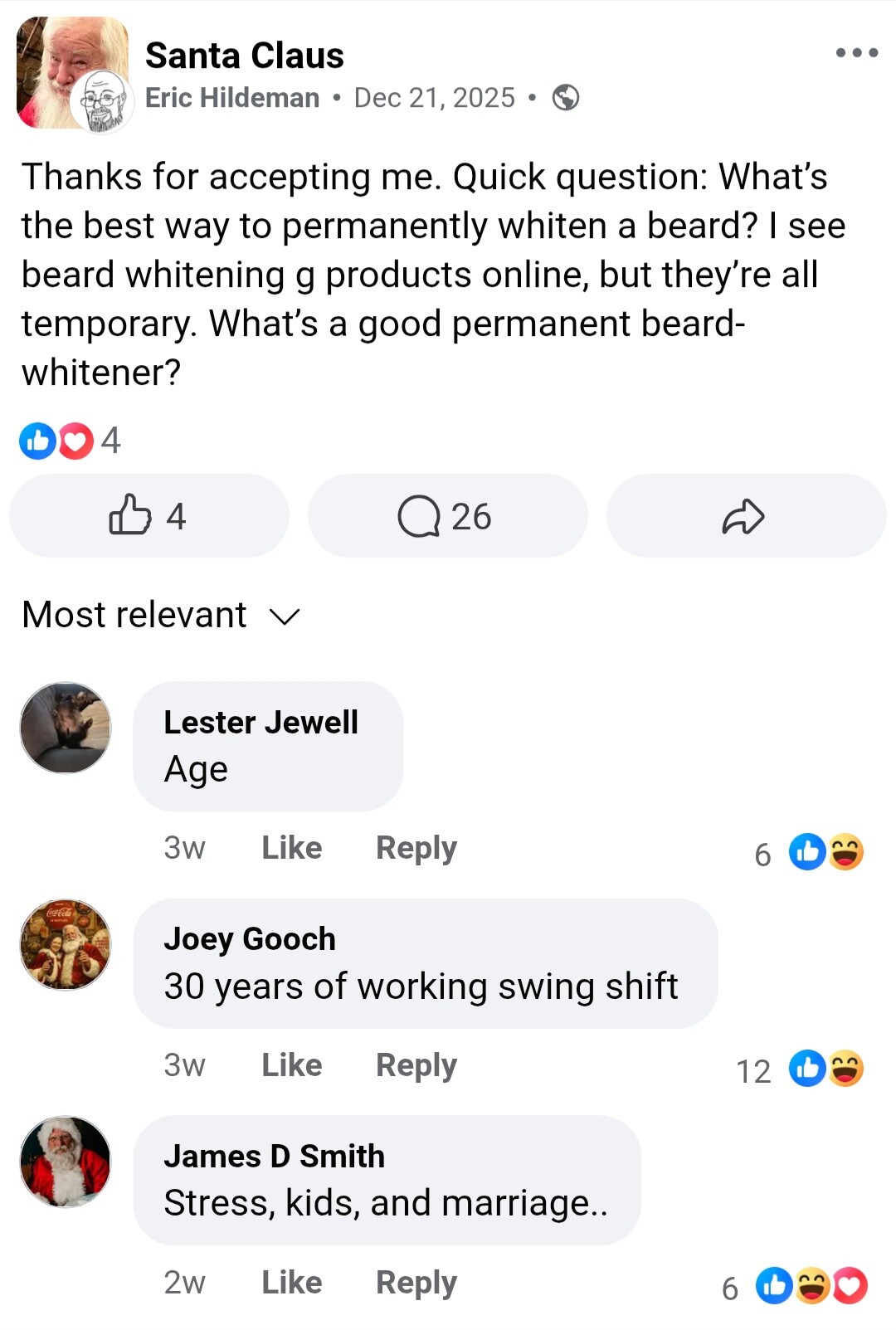Tap the thumbs-up like button on post
The width and height of the screenshot is (896, 1330).
point(149,516)
